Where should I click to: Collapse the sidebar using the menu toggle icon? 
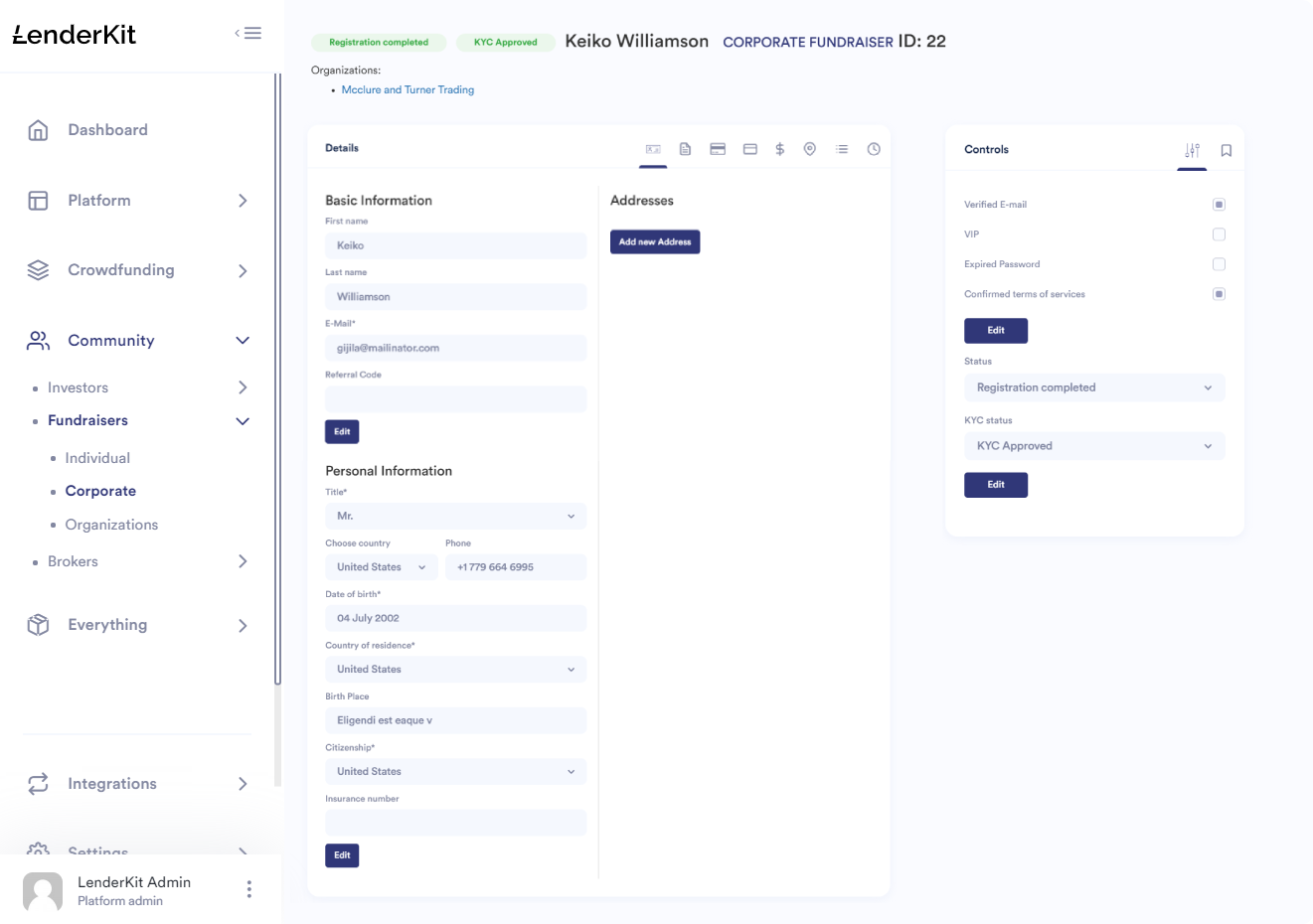point(248,34)
